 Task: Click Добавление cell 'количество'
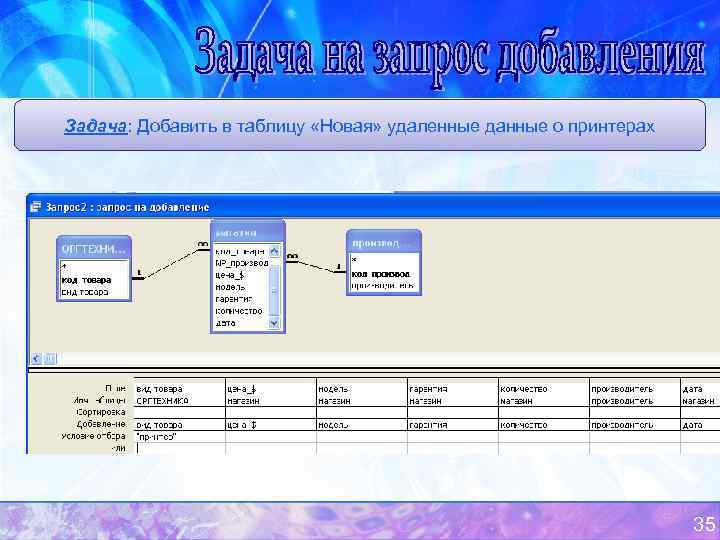pos(543,425)
